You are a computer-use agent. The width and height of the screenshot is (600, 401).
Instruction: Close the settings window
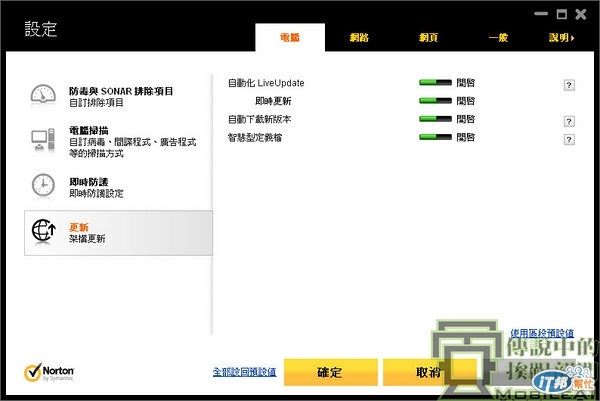[x=580, y=14]
